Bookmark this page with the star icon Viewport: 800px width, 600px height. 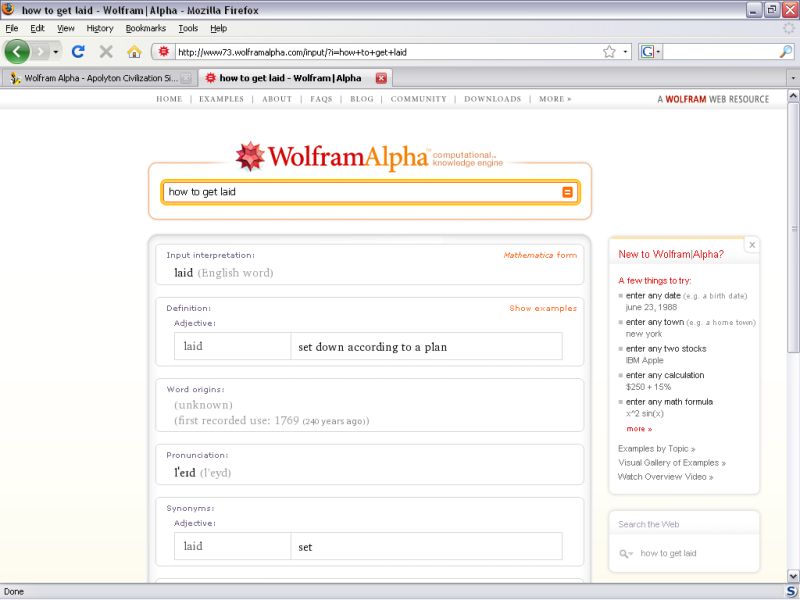609,51
